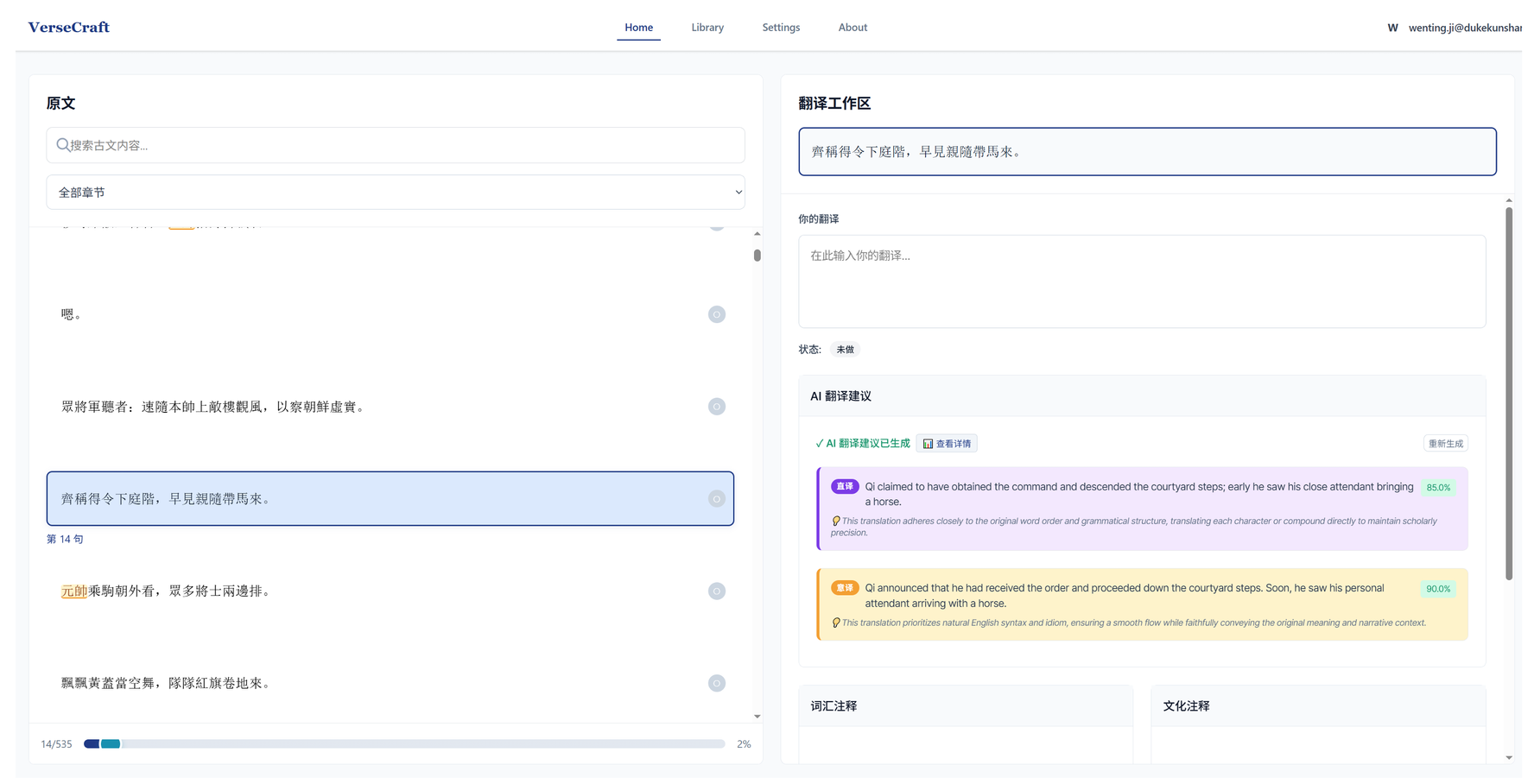Click the lightbulb icon in the free translation note
1534x784 pixels.
[835, 623]
